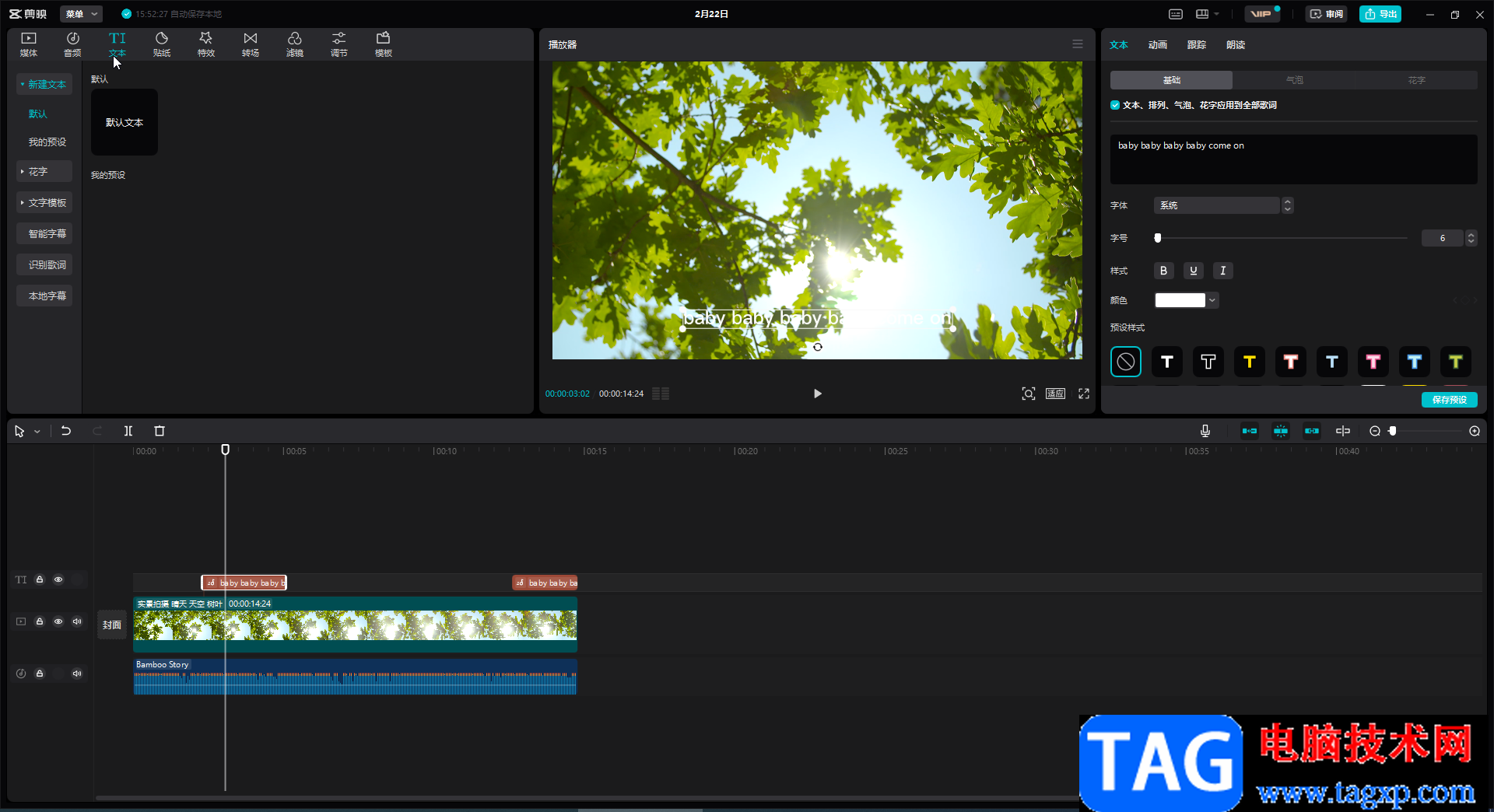
Task: Click the timeline zoom-out magnifier icon
Action: point(1375,431)
